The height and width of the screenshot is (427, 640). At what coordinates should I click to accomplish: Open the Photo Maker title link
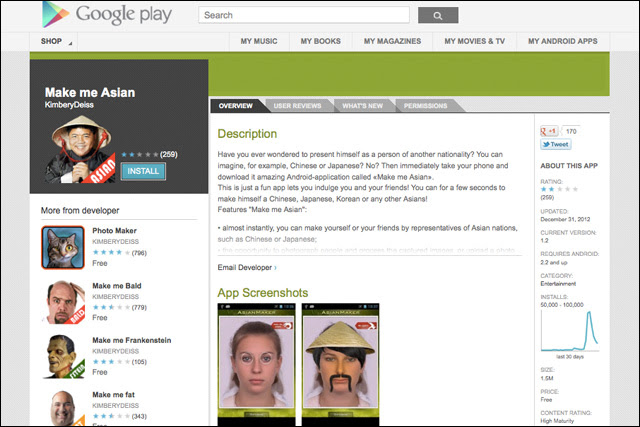click(114, 231)
